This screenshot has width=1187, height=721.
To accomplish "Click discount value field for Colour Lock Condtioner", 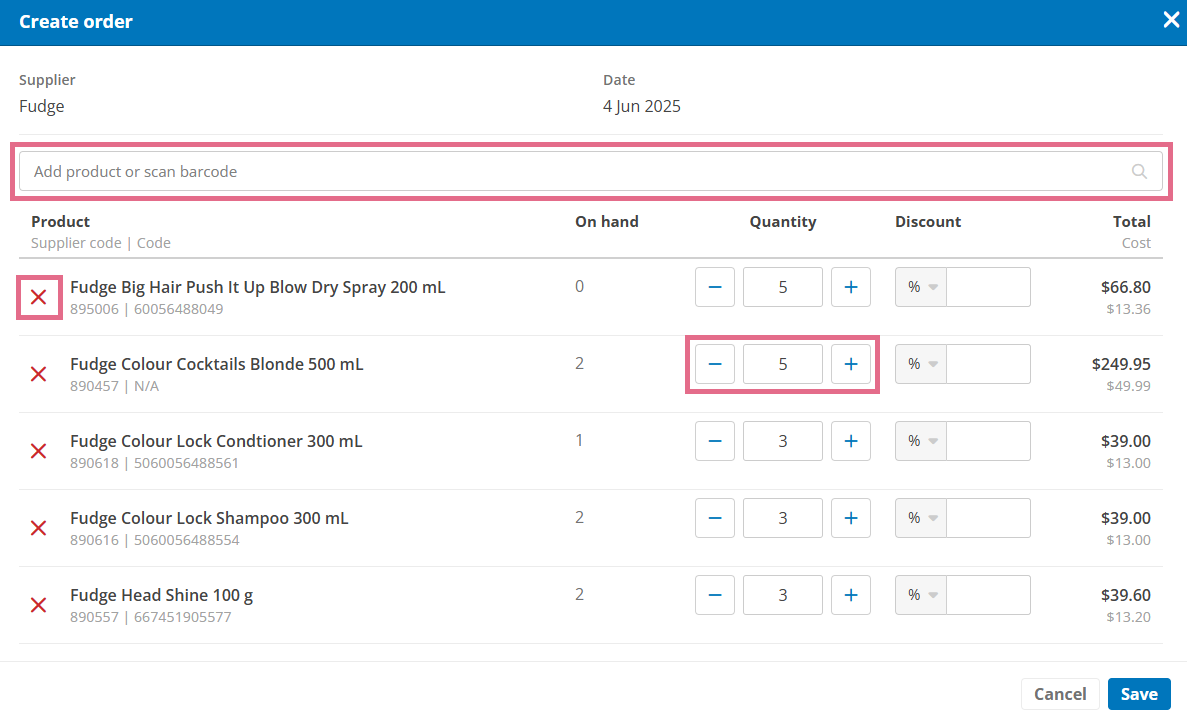I will pos(989,441).
